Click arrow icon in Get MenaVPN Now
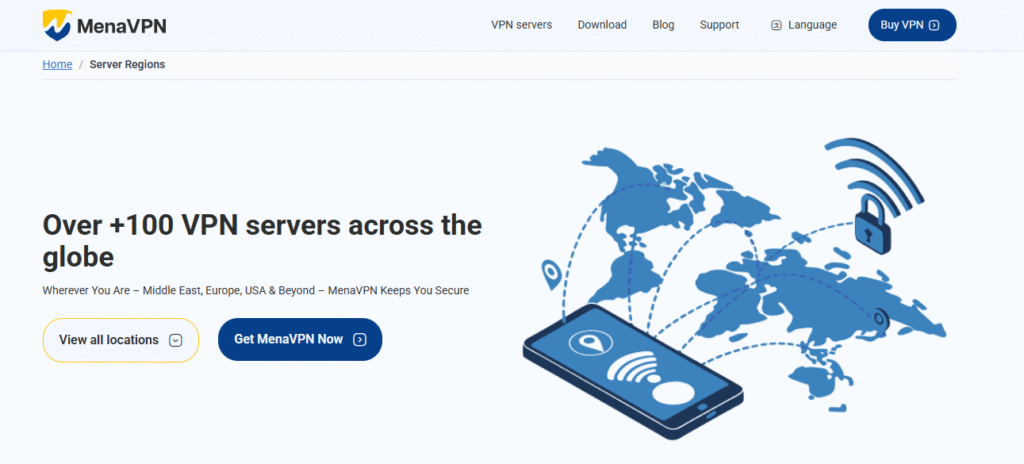This screenshot has width=1024, height=464. 359,339
